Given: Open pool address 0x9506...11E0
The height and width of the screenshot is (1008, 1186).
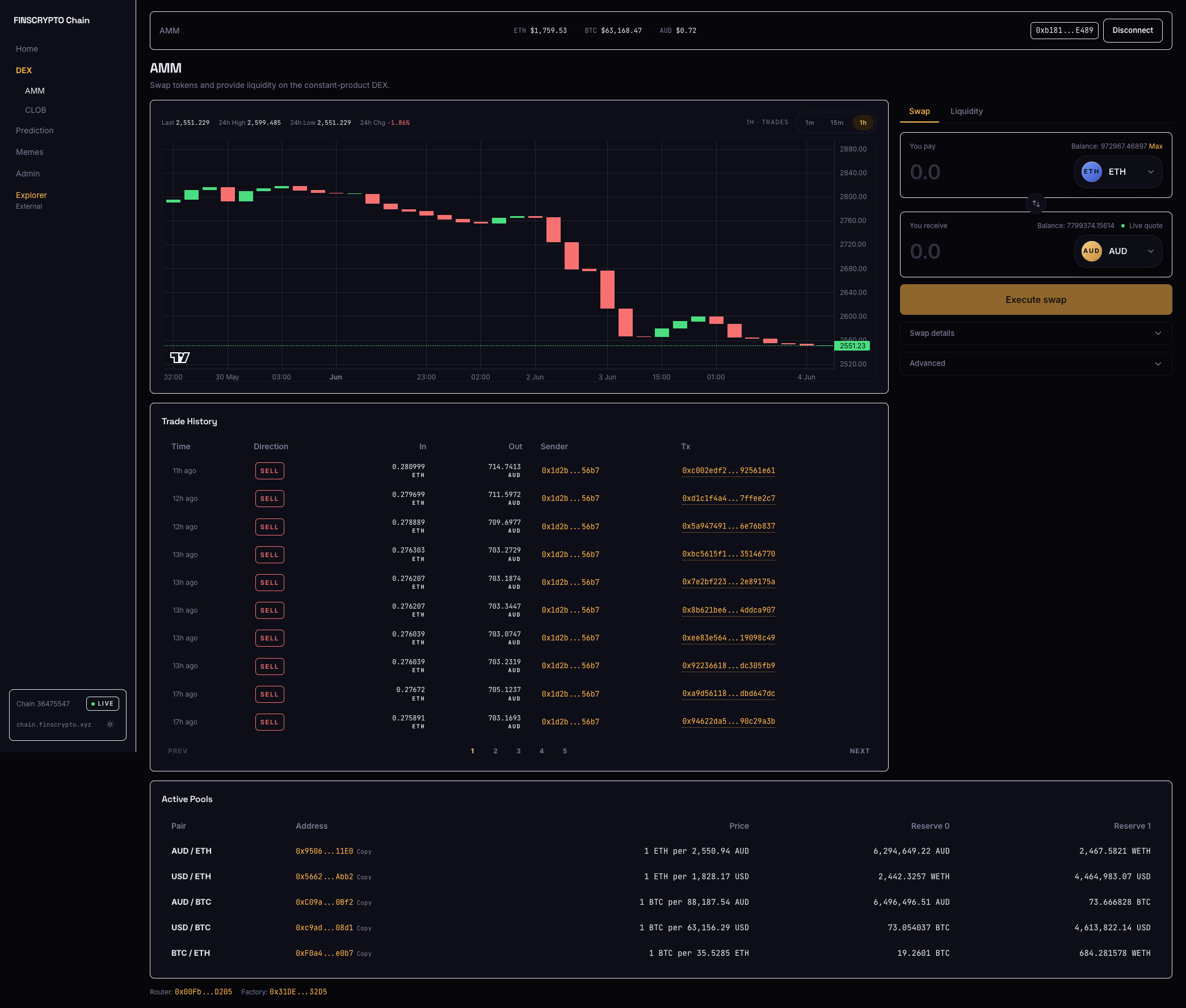Looking at the screenshot, I should (x=324, y=851).
